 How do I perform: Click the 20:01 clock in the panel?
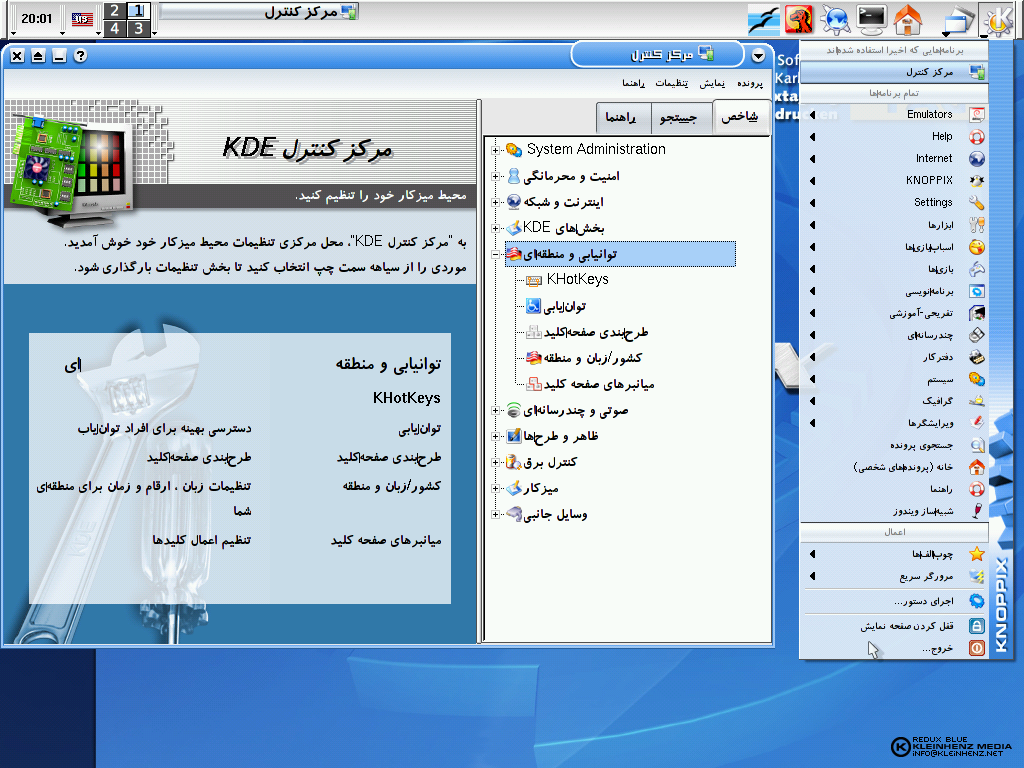click(x=37, y=19)
